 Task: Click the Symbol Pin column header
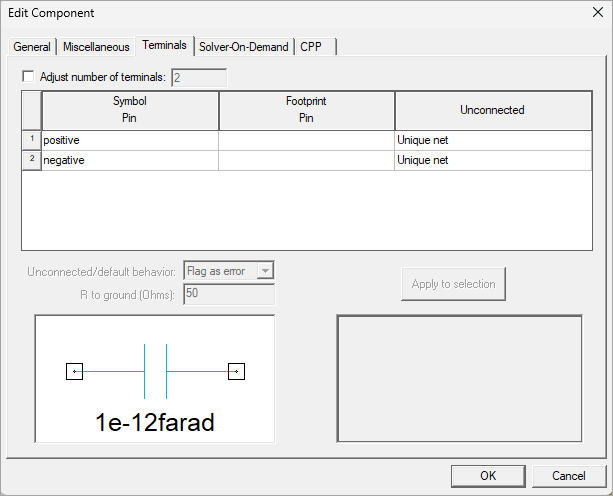click(x=130, y=110)
